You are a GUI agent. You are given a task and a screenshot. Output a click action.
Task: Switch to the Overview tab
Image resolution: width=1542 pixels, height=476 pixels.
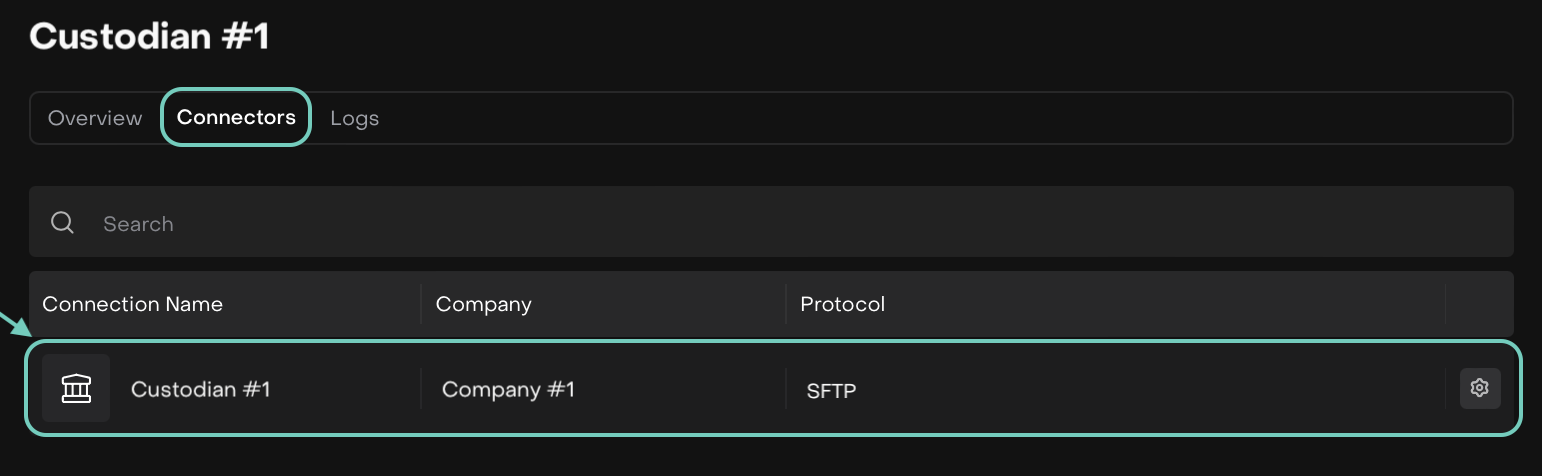pyautogui.click(x=95, y=118)
